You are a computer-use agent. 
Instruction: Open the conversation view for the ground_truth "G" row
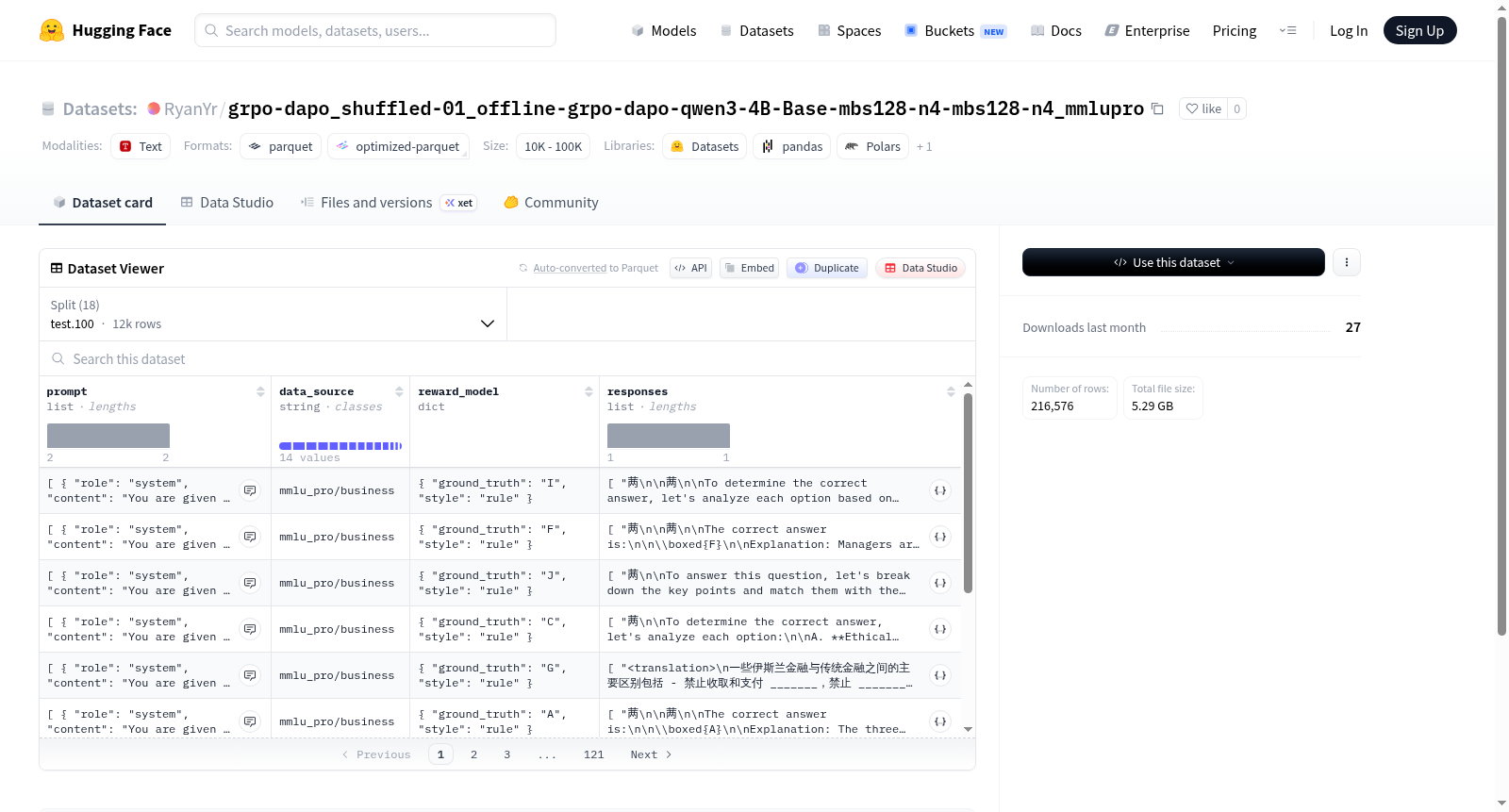250,675
